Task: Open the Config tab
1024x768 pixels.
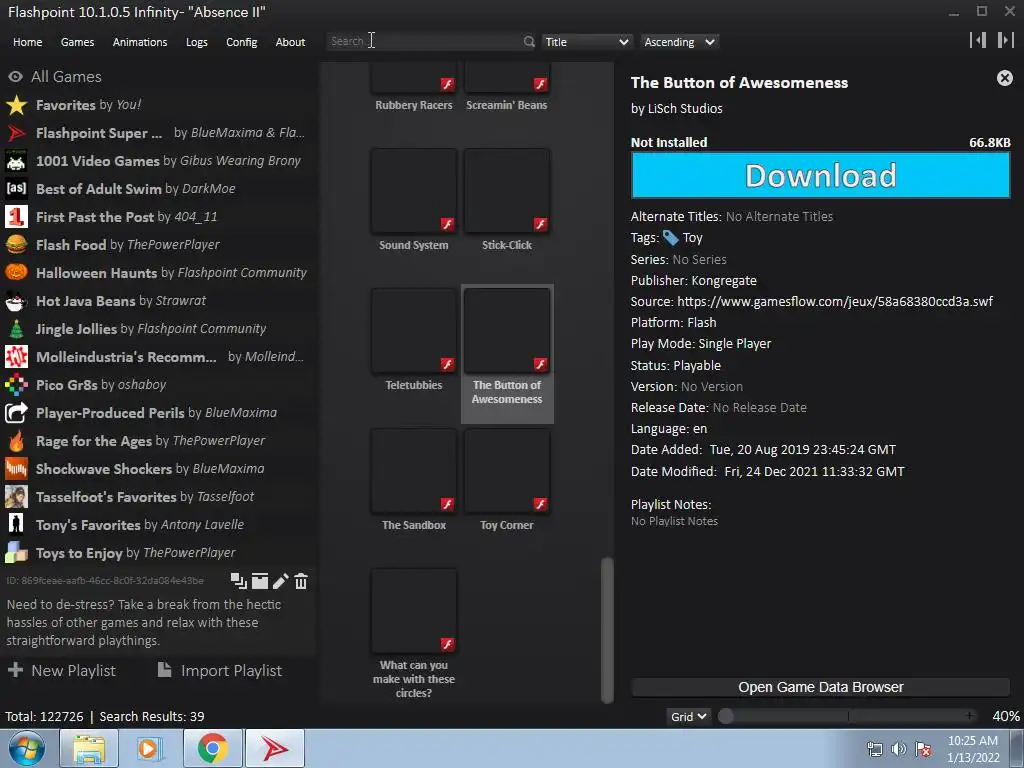Action: coord(242,42)
